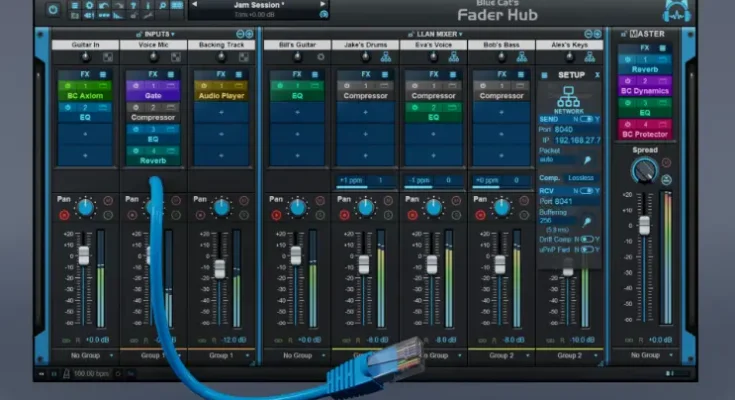Click red record button on Bill's Guitar
The width and height of the screenshot is (735, 400).
click(x=275, y=215)
